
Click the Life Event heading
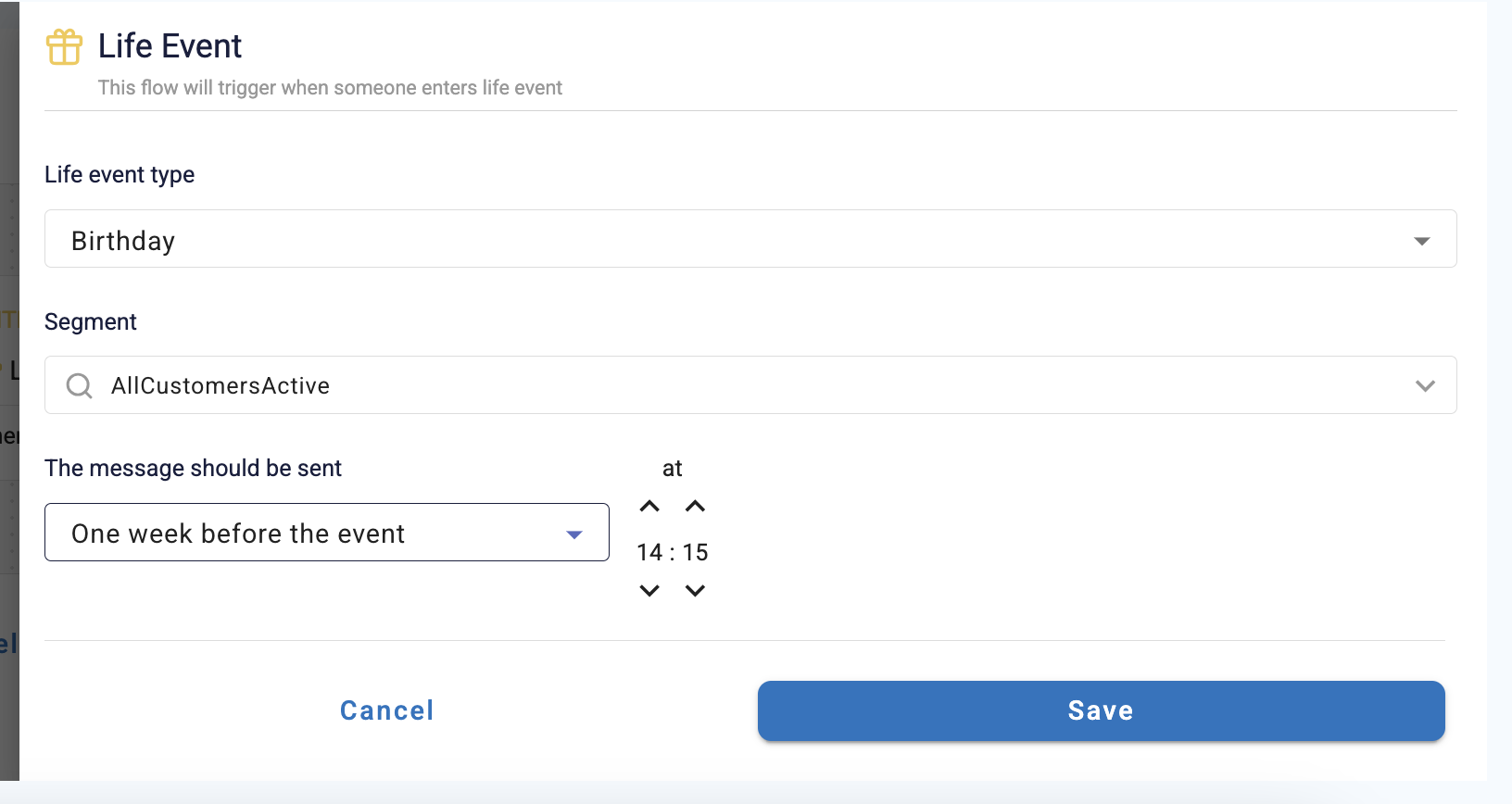pyautogui.click(x=170, y=45)
